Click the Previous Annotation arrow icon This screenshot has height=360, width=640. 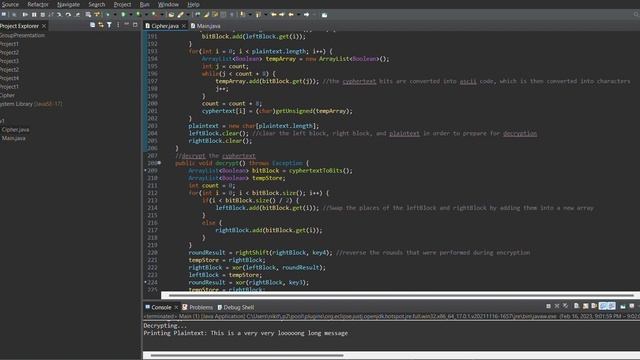click(x=258, y=14)
